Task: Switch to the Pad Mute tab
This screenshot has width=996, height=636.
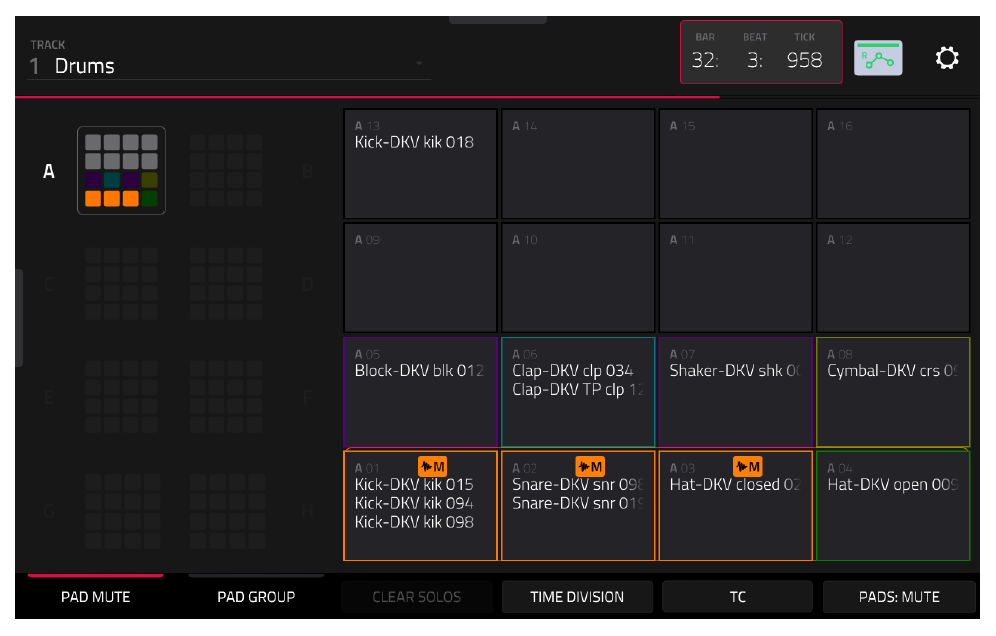Action: (95, 597)
